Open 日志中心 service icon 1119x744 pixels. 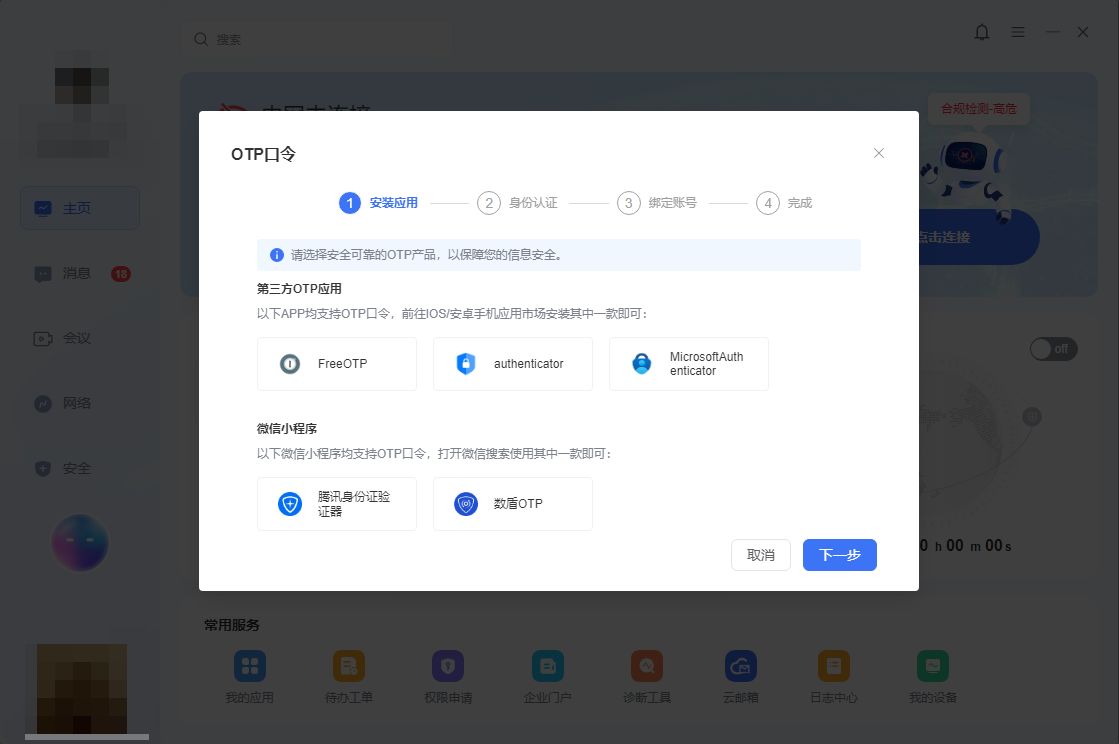834,677
